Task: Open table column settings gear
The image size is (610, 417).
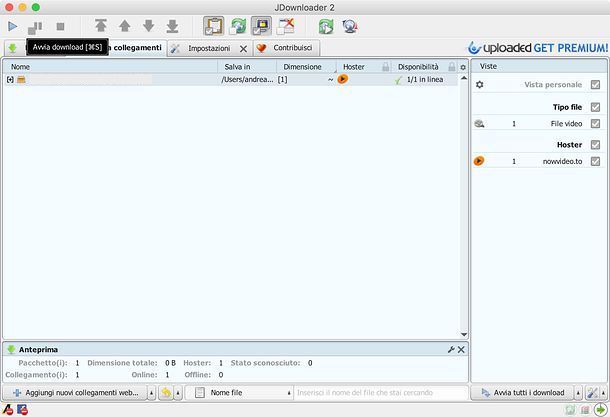Action: [463, 67]
